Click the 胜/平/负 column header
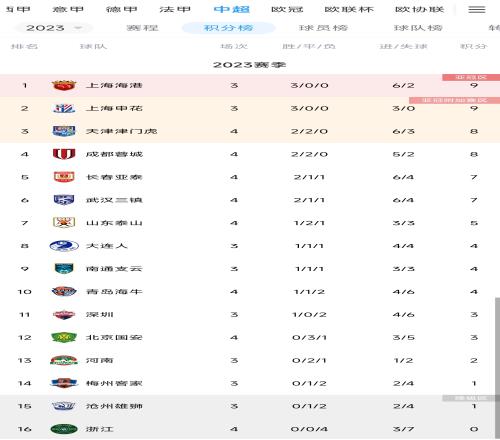500x440 pixels. point(309,46)
